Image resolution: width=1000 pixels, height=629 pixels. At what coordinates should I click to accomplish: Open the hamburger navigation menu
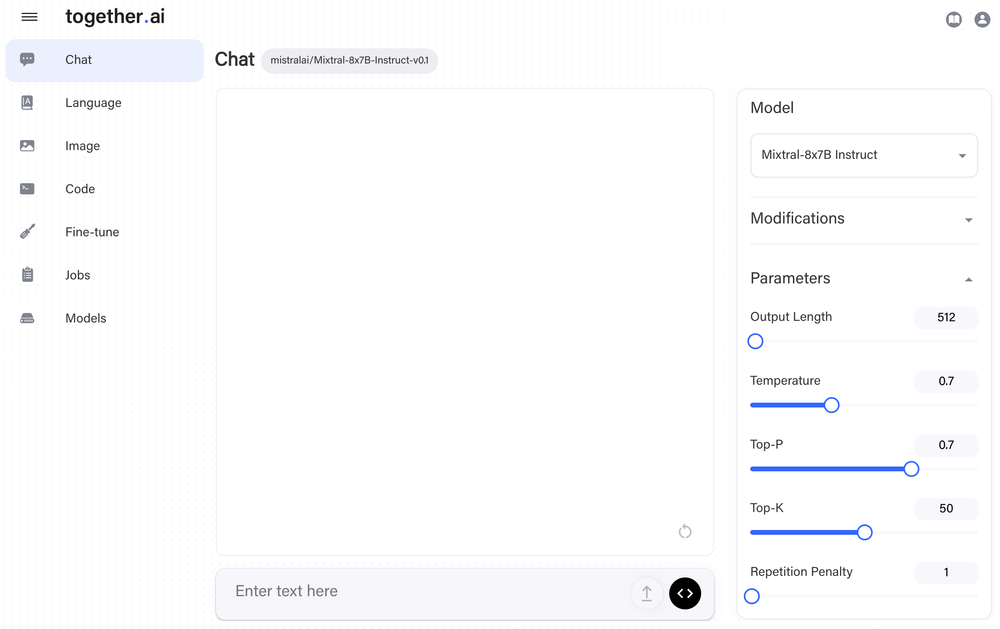click(29, 17)
